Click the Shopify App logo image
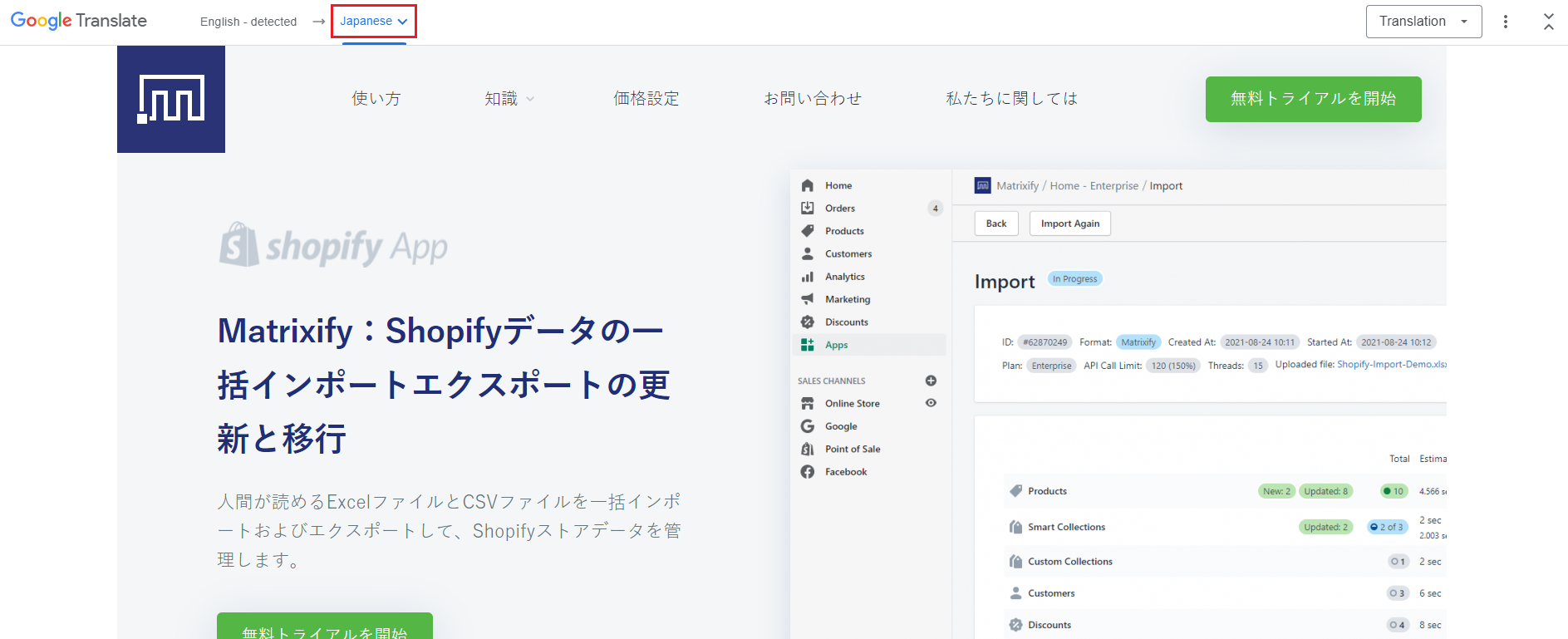 (x=333, y=246)
